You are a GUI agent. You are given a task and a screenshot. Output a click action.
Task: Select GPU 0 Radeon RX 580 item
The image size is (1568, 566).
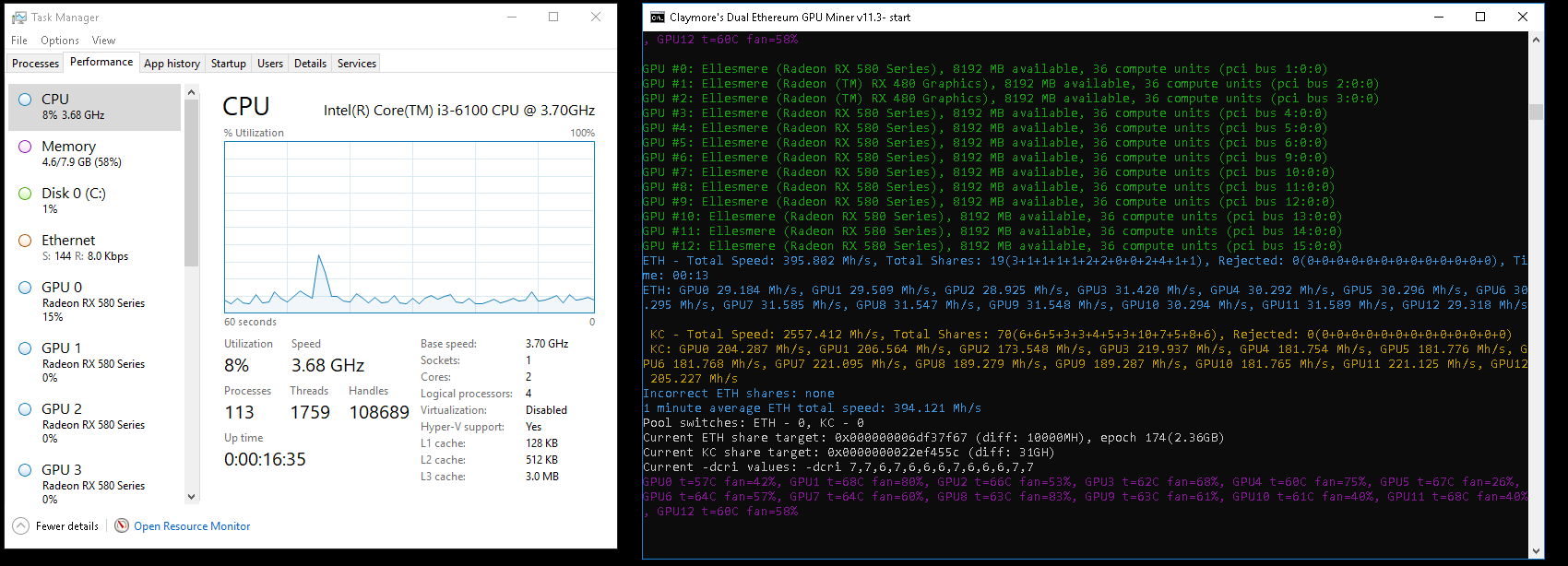[x=96, y=302]
